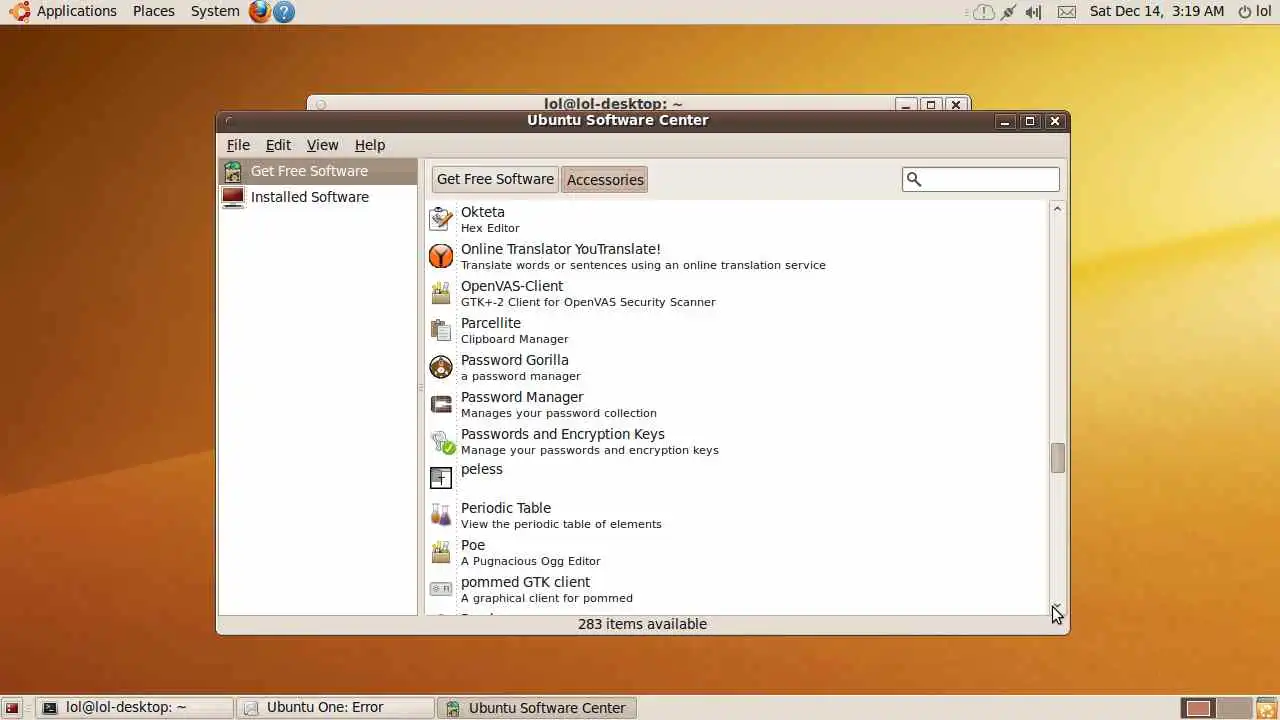Click the Okteta hex editor icon
This screenshot has height=720, width=1280.
coord(441,219)
